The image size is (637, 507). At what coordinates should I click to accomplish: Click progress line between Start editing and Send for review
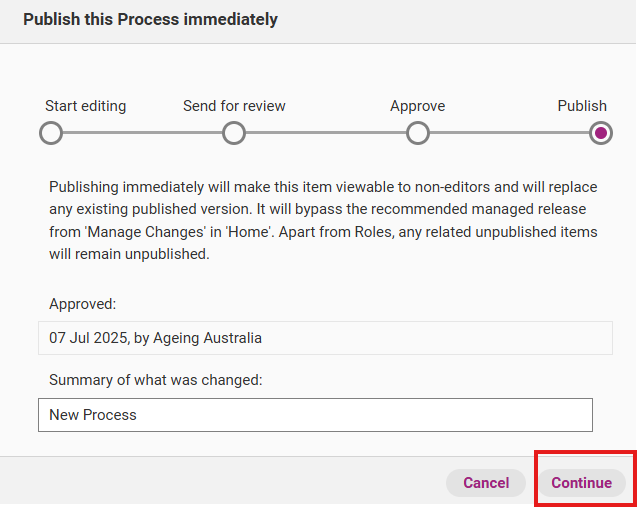pyautogui.click(x=142, y=133)
